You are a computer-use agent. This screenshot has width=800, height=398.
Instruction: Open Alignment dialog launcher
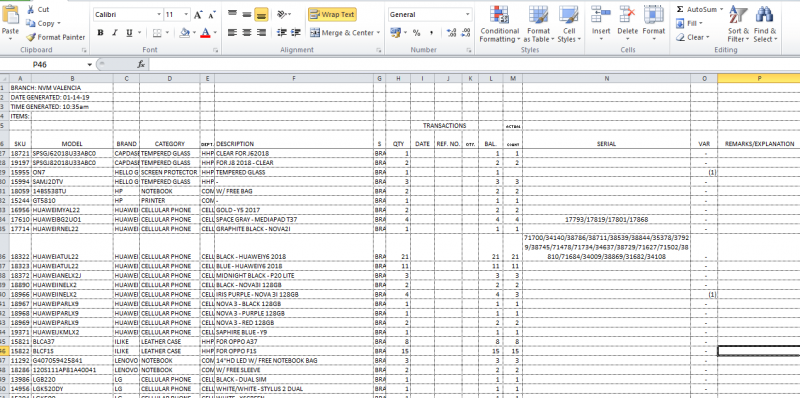379,50
